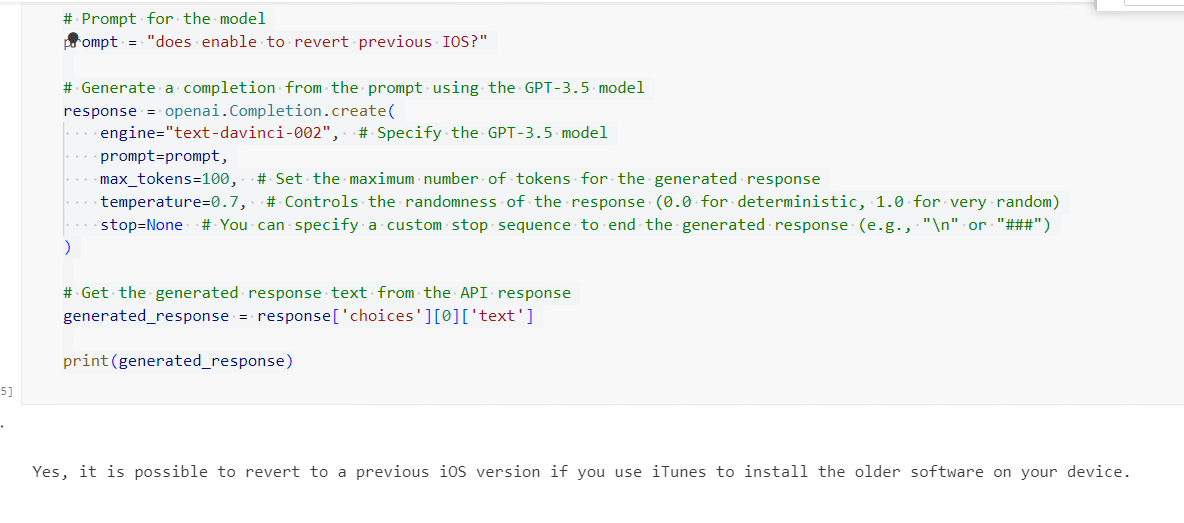Click the "prompt=prompt," argument line
Image resolution: width=1184 pixels, height=523 pixels.
pyautogui.click(x=164, y=156)
